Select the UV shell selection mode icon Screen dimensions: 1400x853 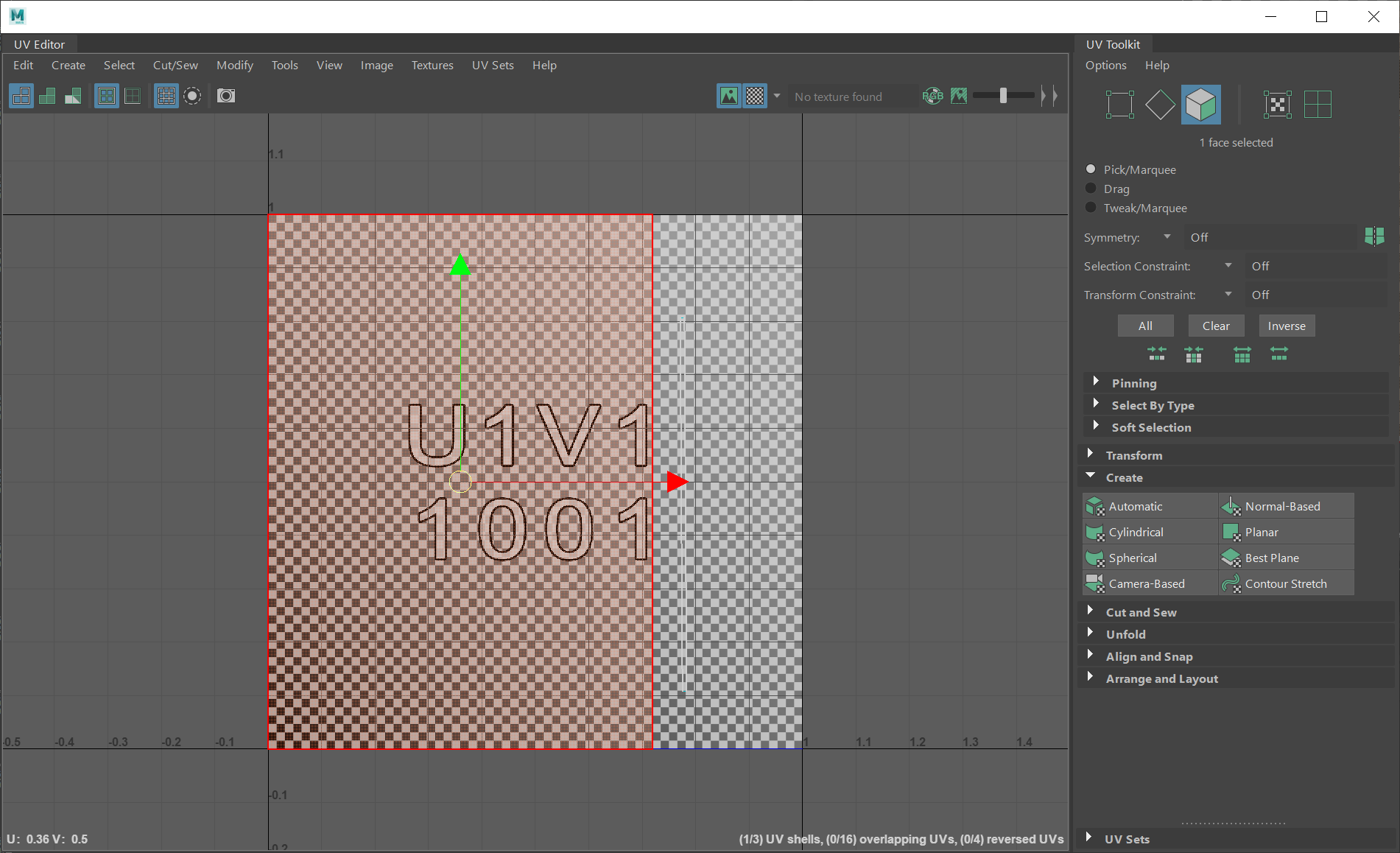point(1278,105)
